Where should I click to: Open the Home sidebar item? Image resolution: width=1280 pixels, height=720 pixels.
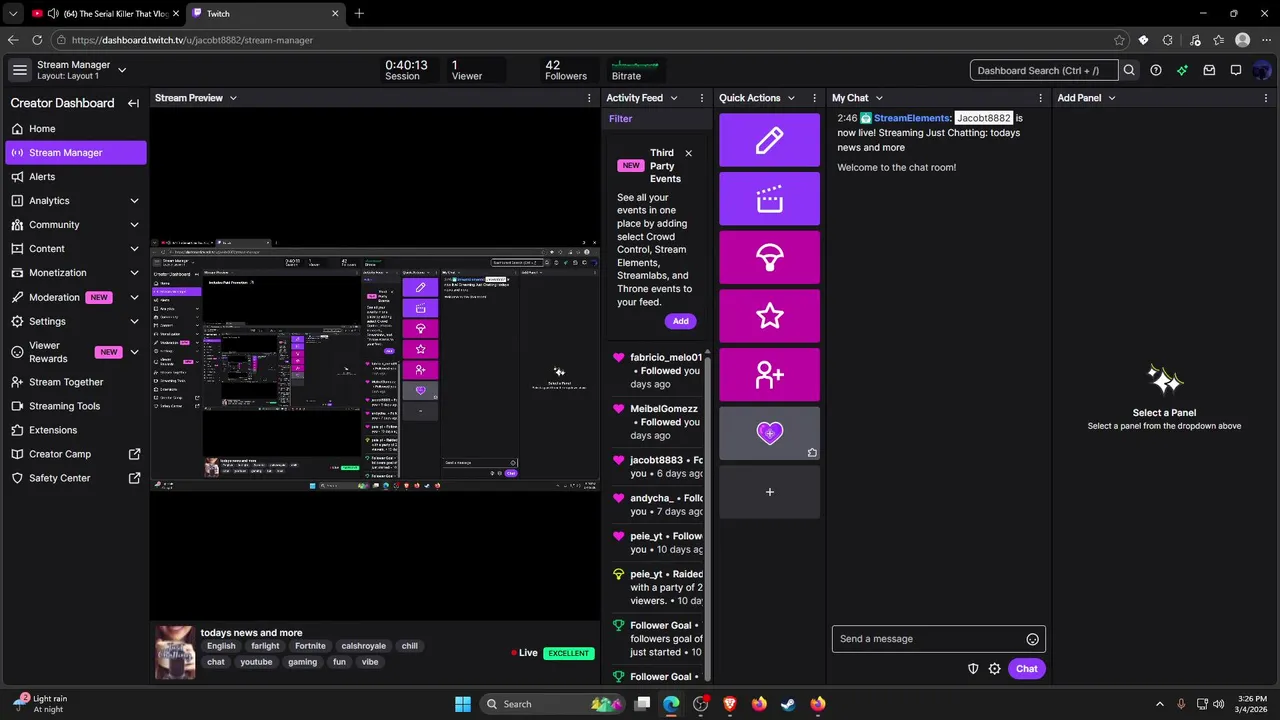coord(75,129)
